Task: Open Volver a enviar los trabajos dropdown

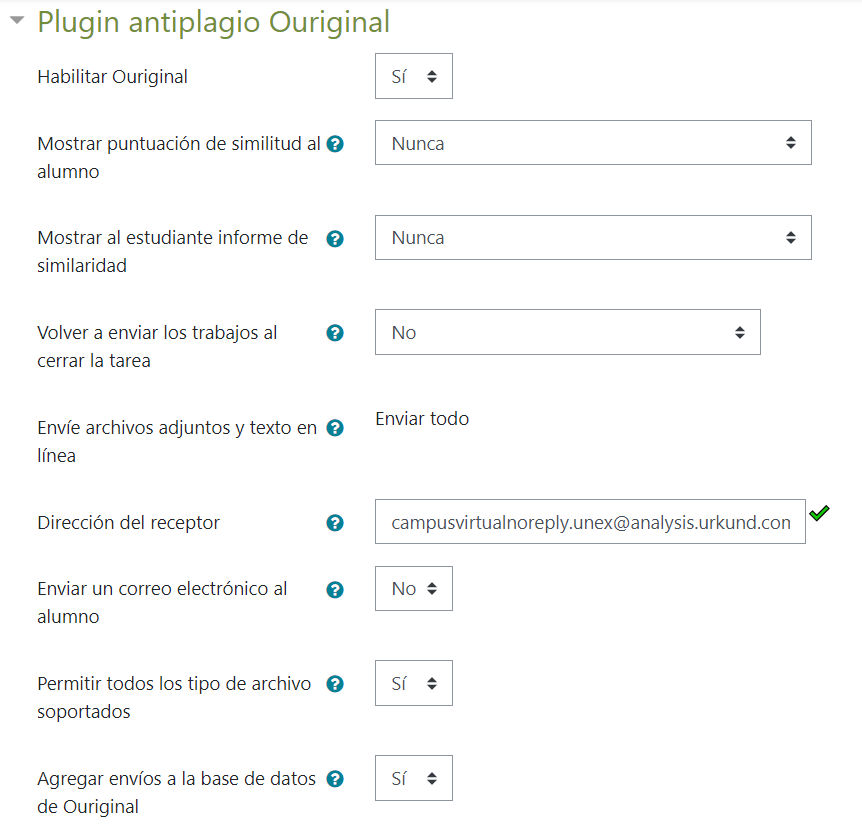Action: [567, 332]
